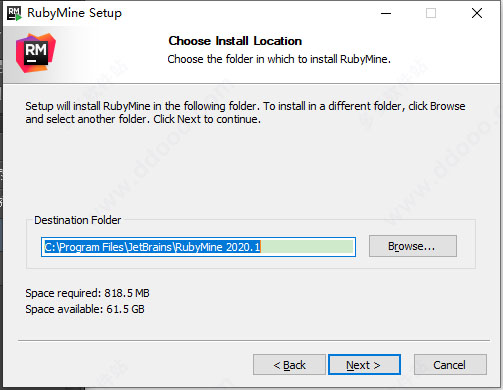Click the setup instruction paragraph text
Screen dimensions: 503x390
[245, 112]
